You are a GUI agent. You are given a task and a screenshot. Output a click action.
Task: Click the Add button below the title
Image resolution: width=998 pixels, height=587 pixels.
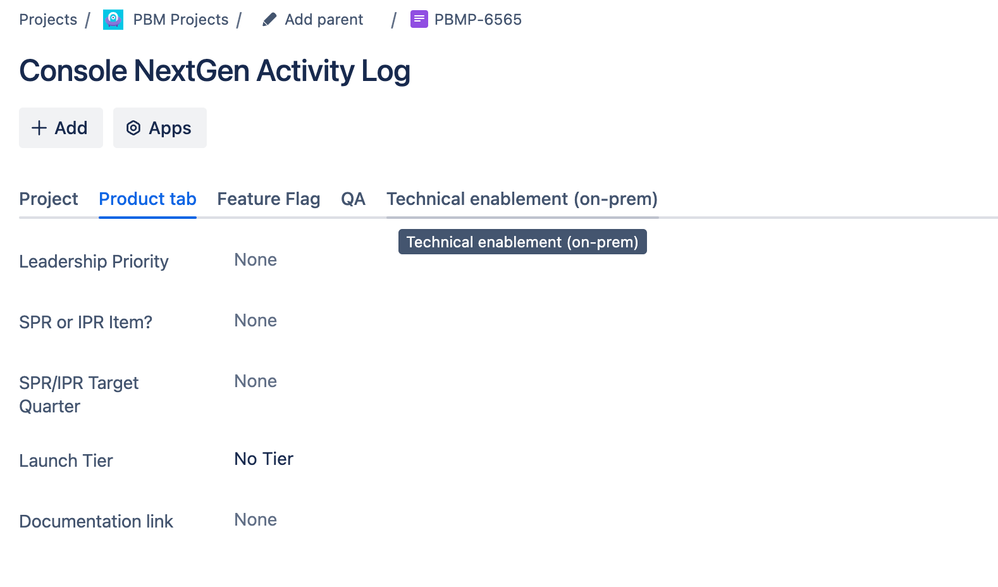(x=60, y=128)
